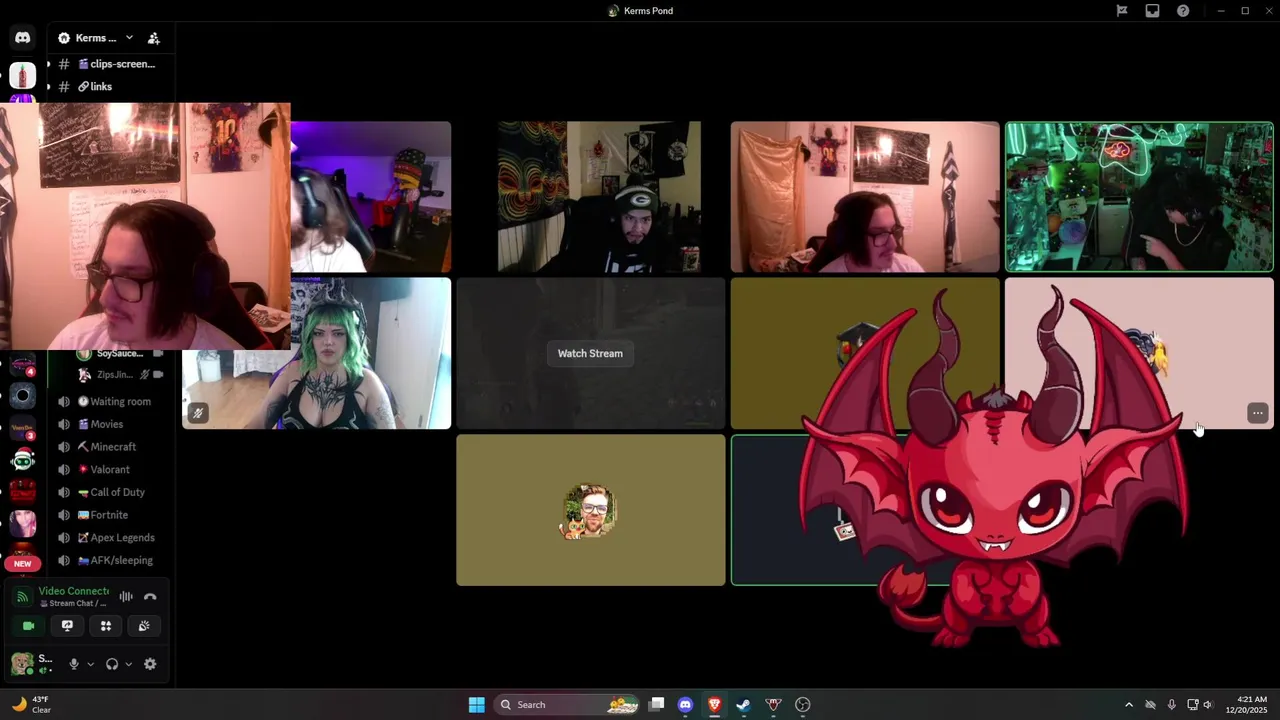Open Brave browser from taskbar
Screen dimensions: 1280x720
coord(714,705)
